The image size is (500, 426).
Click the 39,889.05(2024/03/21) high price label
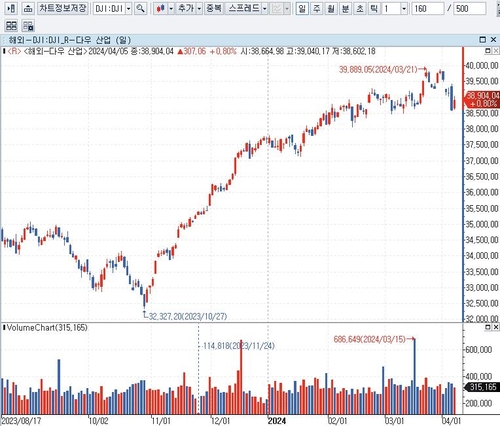coord(378,69)
